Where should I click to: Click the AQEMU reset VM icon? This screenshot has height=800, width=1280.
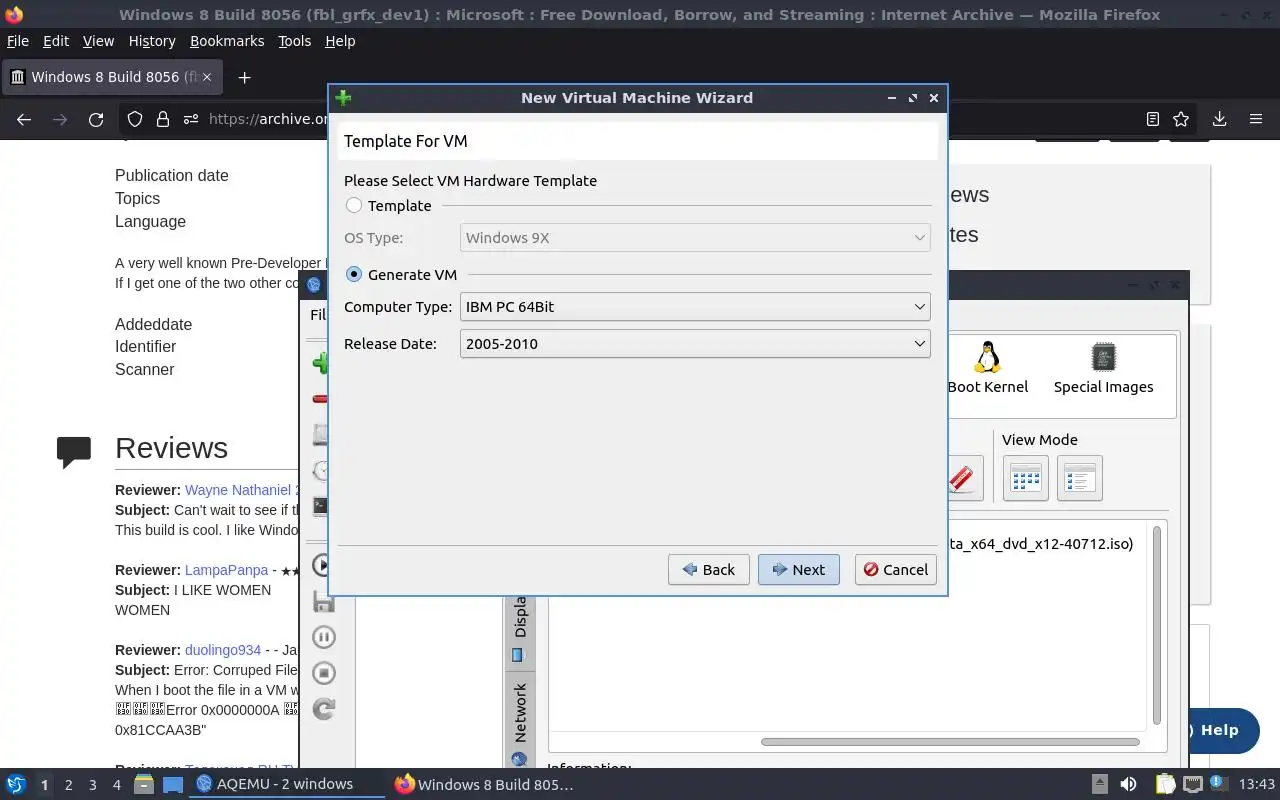[323, 709]
